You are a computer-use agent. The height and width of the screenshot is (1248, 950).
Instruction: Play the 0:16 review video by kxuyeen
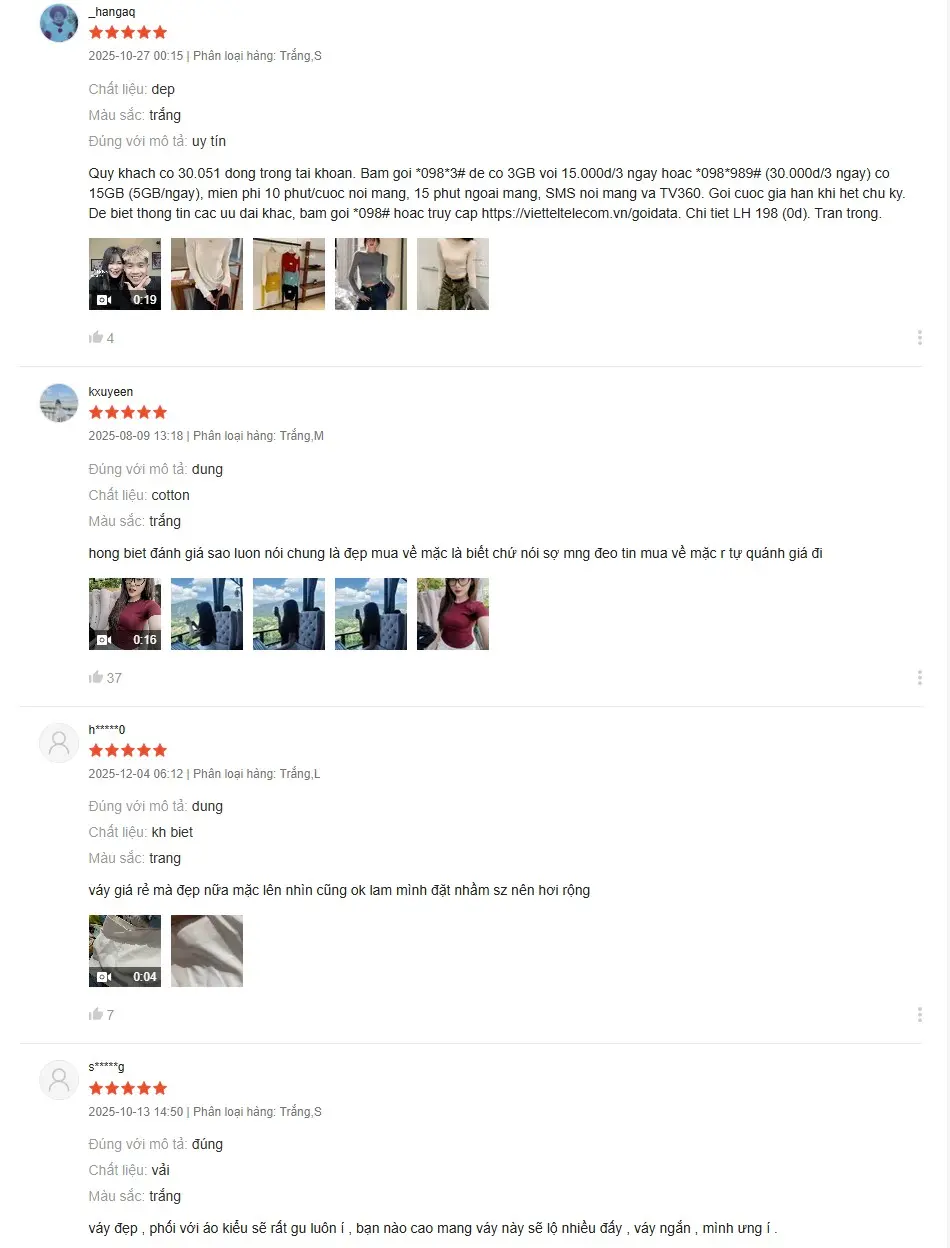pyautogui.click(x=125, y=614)
